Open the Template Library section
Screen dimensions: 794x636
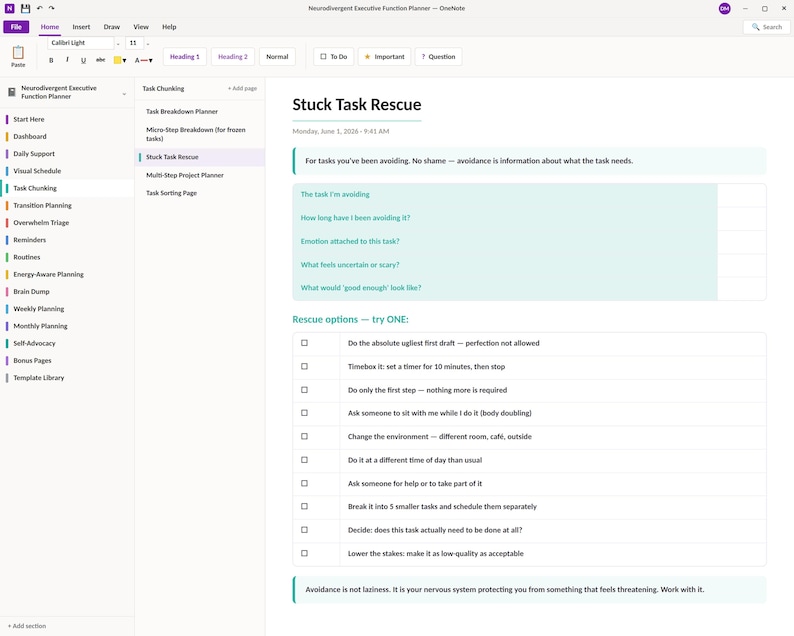coord(67,377)
